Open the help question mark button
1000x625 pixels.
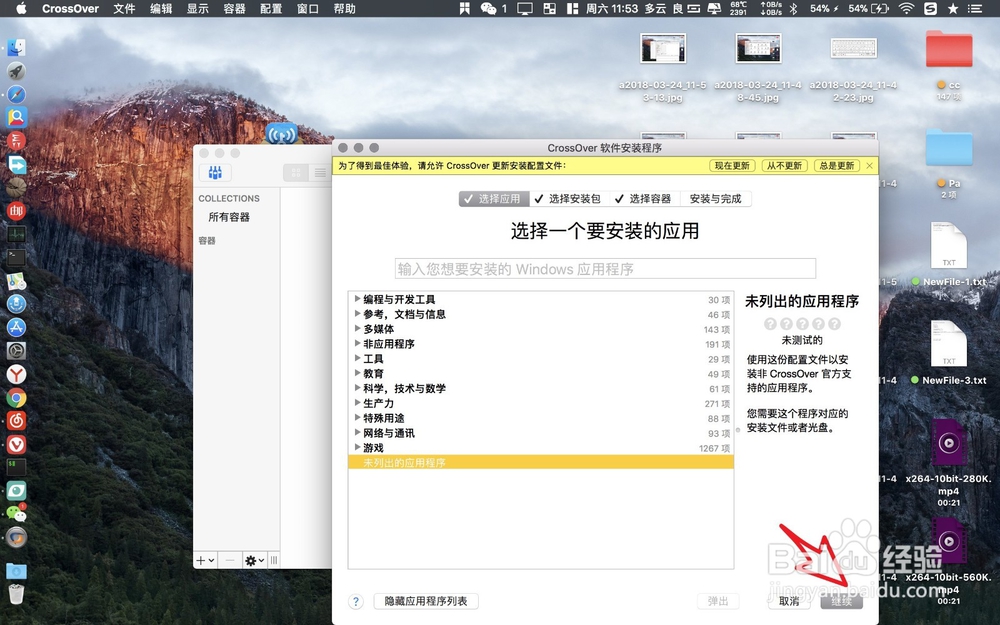pos(356,601)
